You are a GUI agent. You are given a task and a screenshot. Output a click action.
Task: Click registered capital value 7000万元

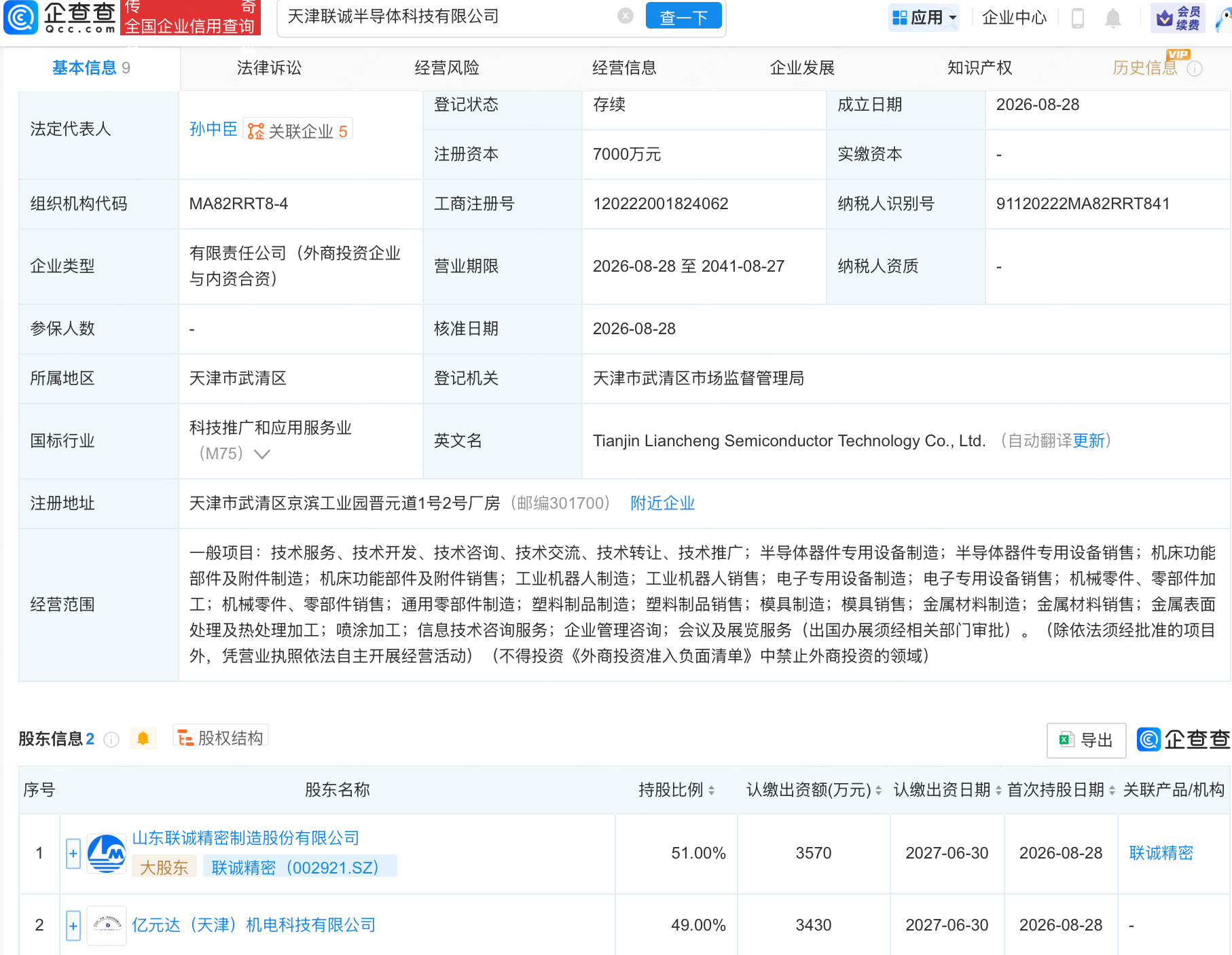[x=627, y=154]
